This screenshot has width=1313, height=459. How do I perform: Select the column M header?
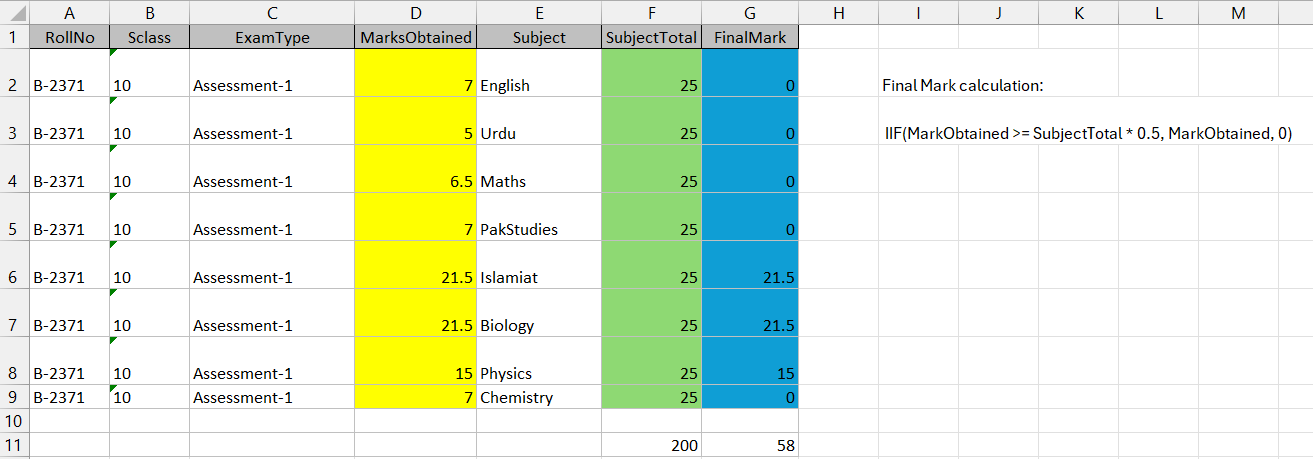tap(1238, 13)
